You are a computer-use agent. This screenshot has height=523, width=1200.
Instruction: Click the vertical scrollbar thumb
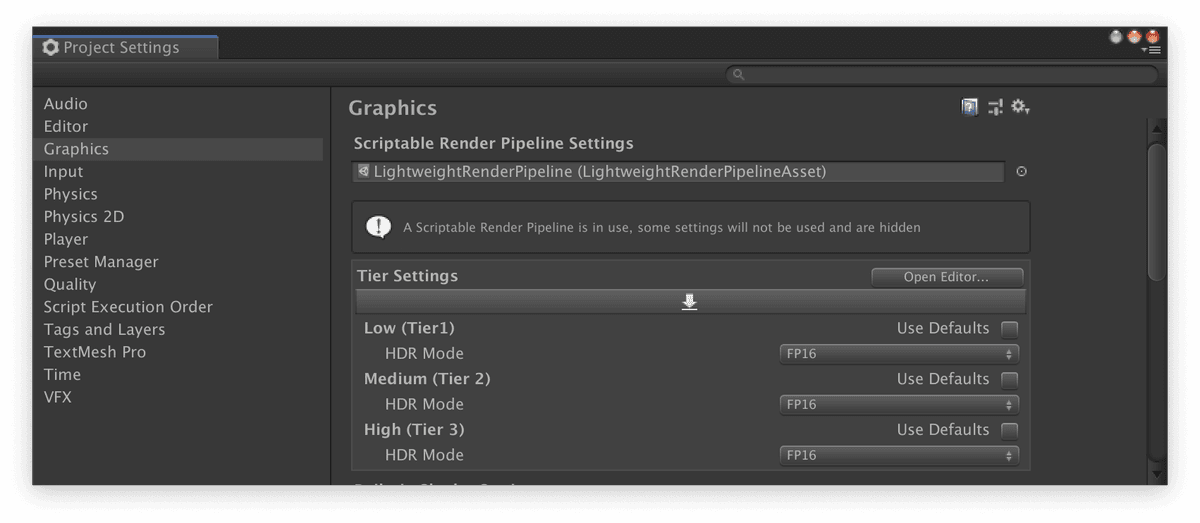(x=1156, y=210)
